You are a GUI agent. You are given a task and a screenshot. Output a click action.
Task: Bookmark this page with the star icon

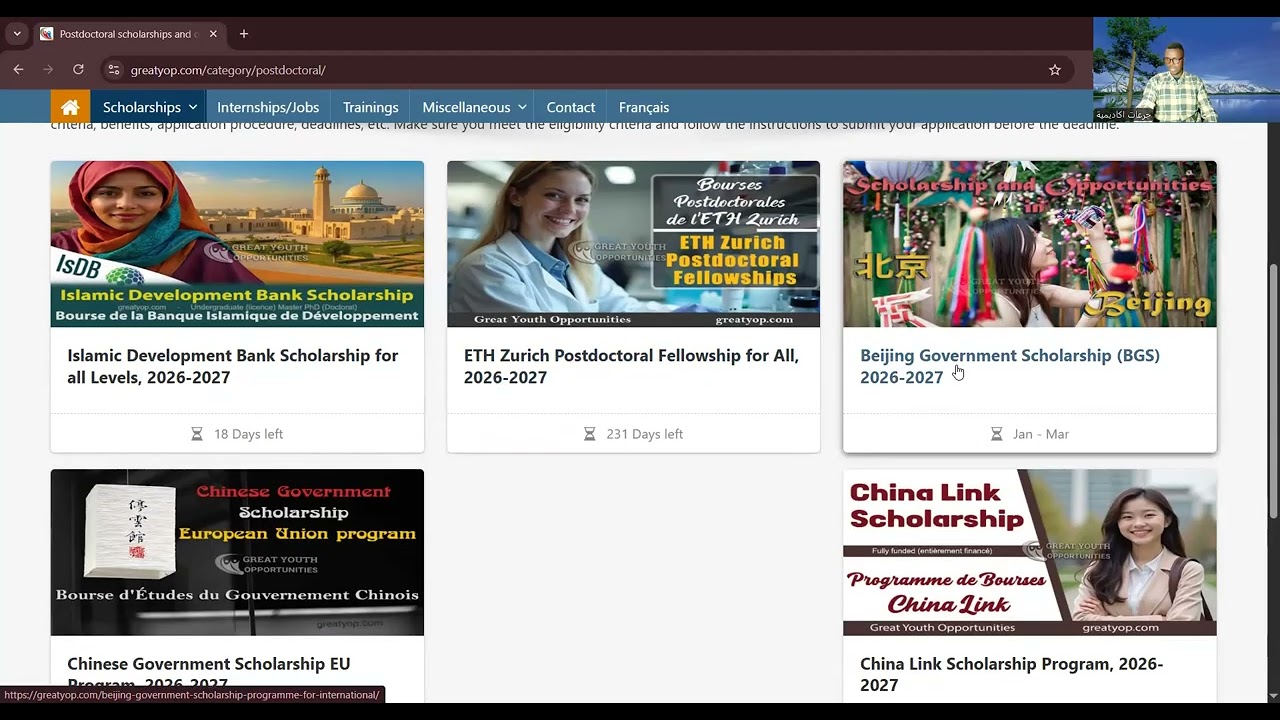[1054, 70]
